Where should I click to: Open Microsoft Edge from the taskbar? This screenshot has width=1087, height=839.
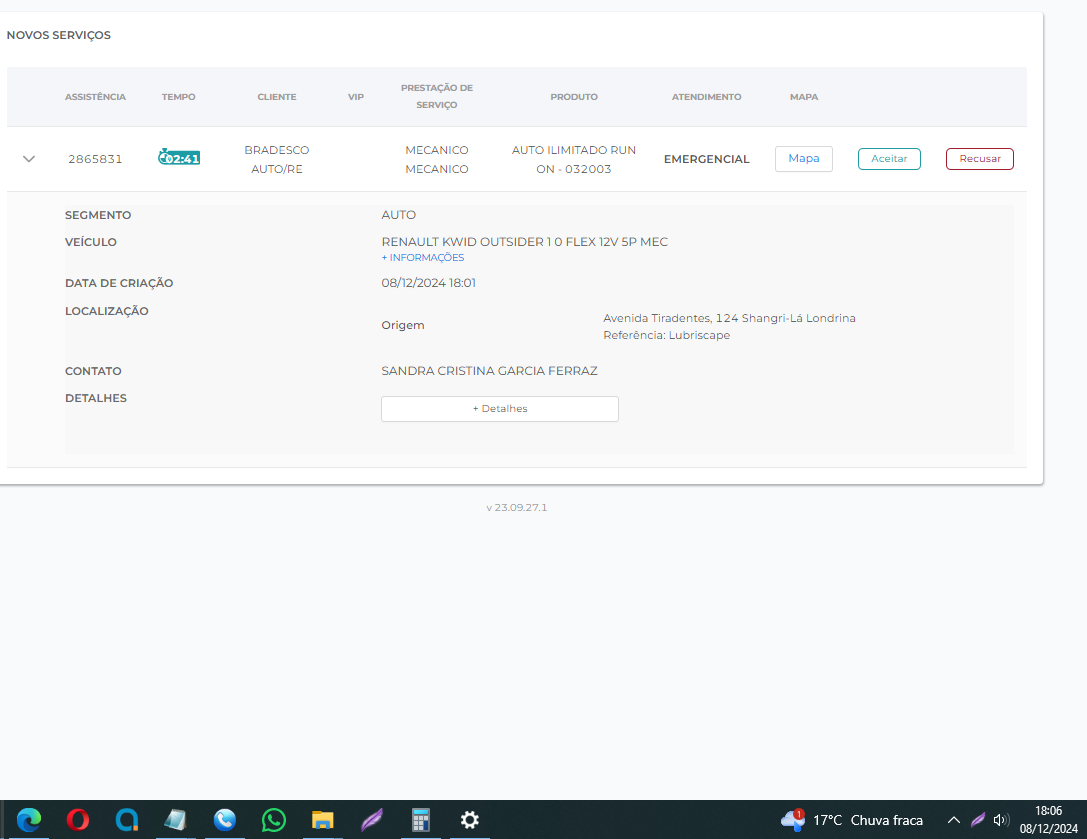(x=29, y=820)
